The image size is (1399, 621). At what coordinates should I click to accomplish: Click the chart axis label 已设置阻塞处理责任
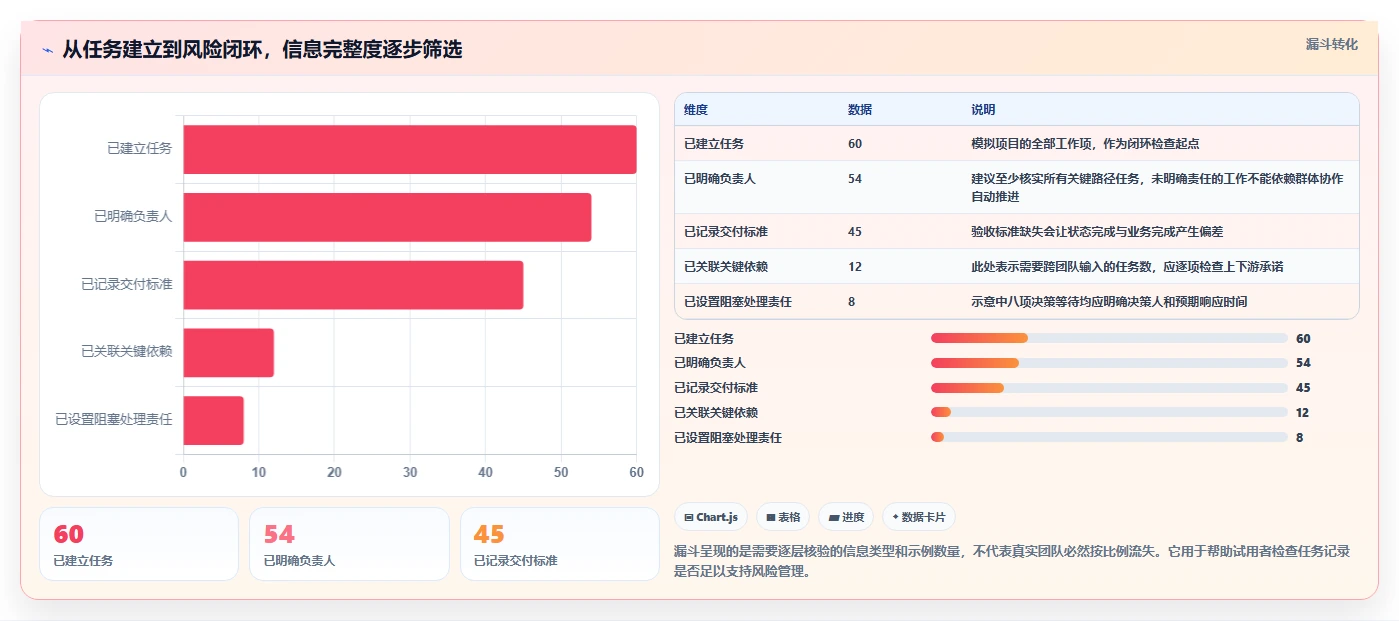(x=114, y=420)
